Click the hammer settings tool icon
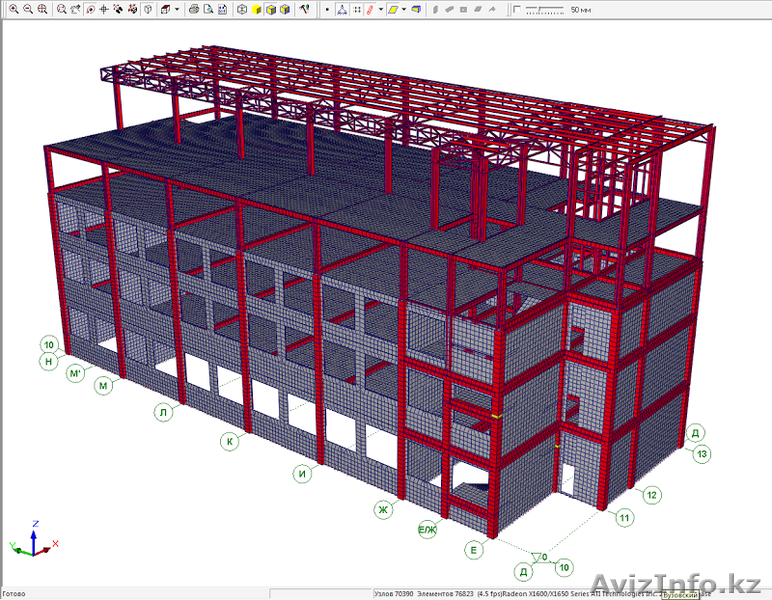 click(304, 9)
